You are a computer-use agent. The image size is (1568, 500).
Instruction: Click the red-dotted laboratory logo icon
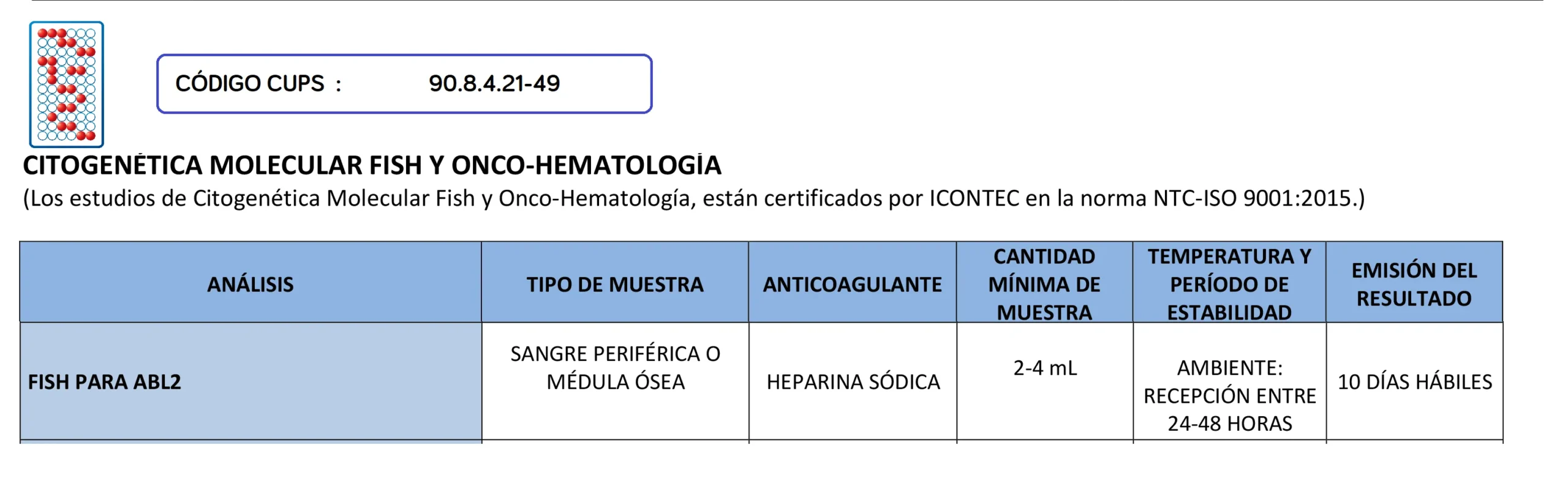click(x=67, y=84)
